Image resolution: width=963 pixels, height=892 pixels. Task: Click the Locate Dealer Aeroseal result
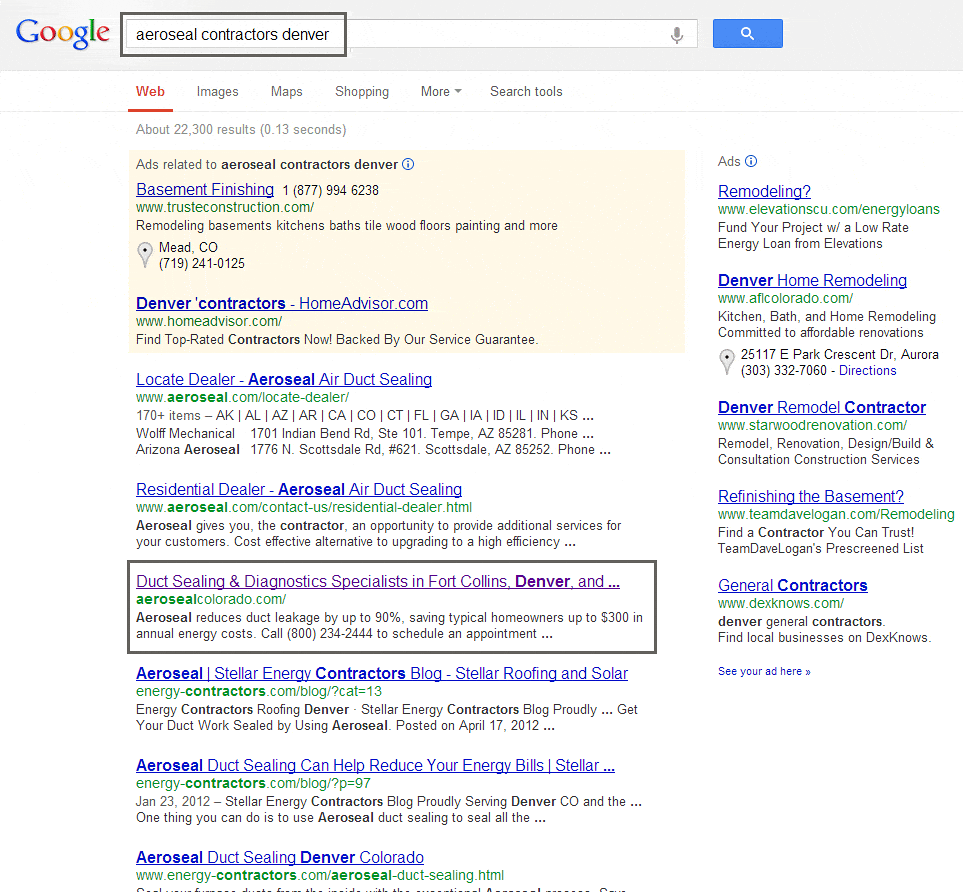point(283,379)
